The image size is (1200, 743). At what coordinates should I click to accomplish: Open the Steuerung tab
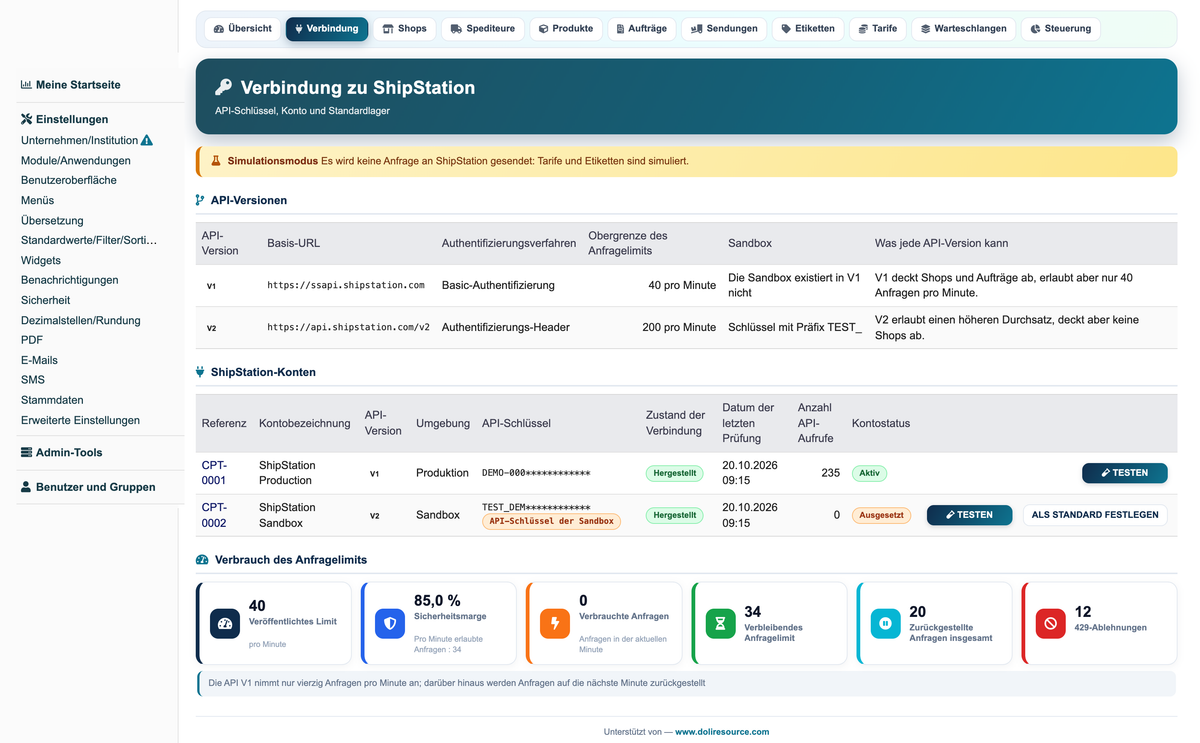click(1061, 29)
